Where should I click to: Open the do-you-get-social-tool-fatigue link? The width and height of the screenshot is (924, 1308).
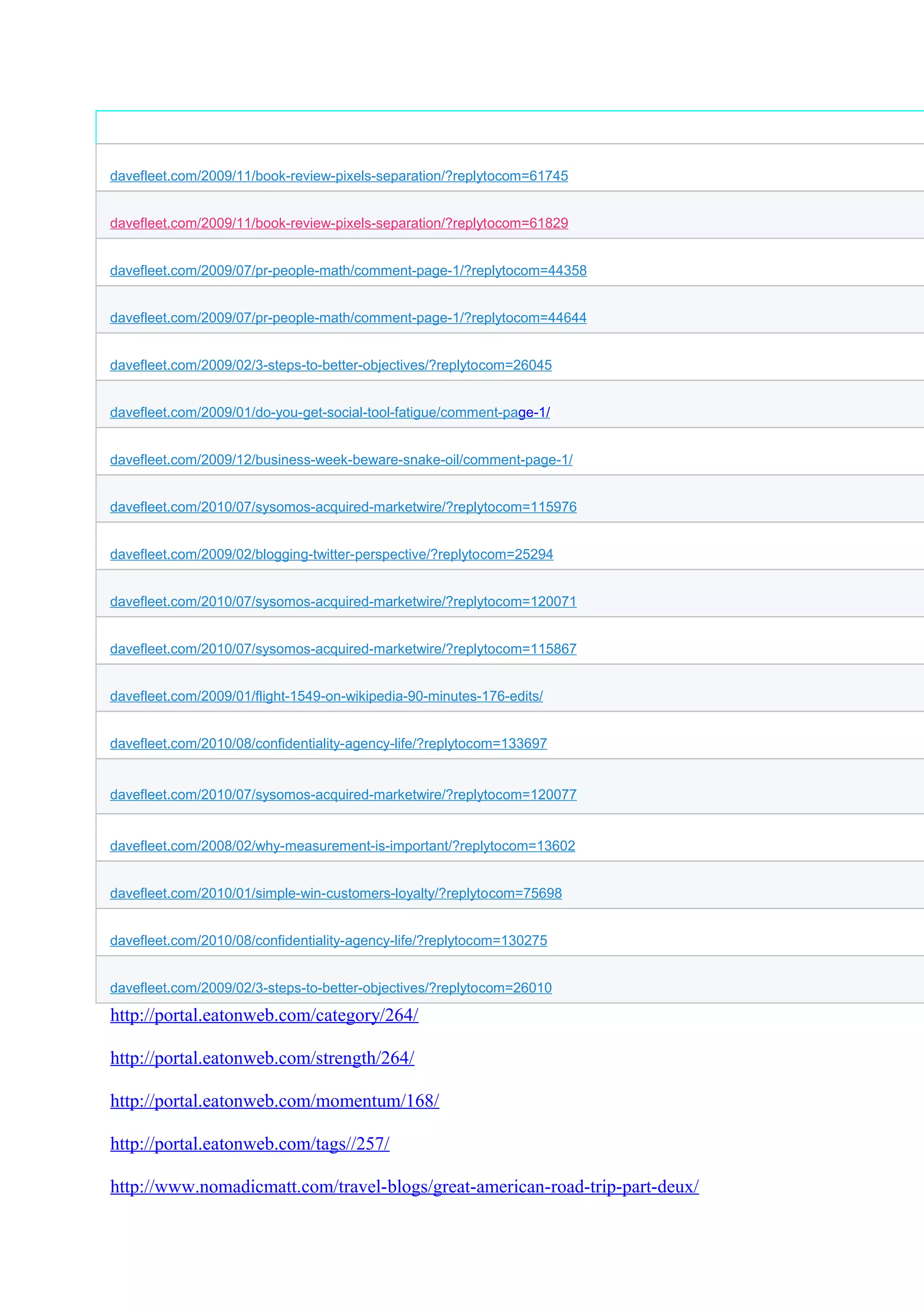point(330,413)
